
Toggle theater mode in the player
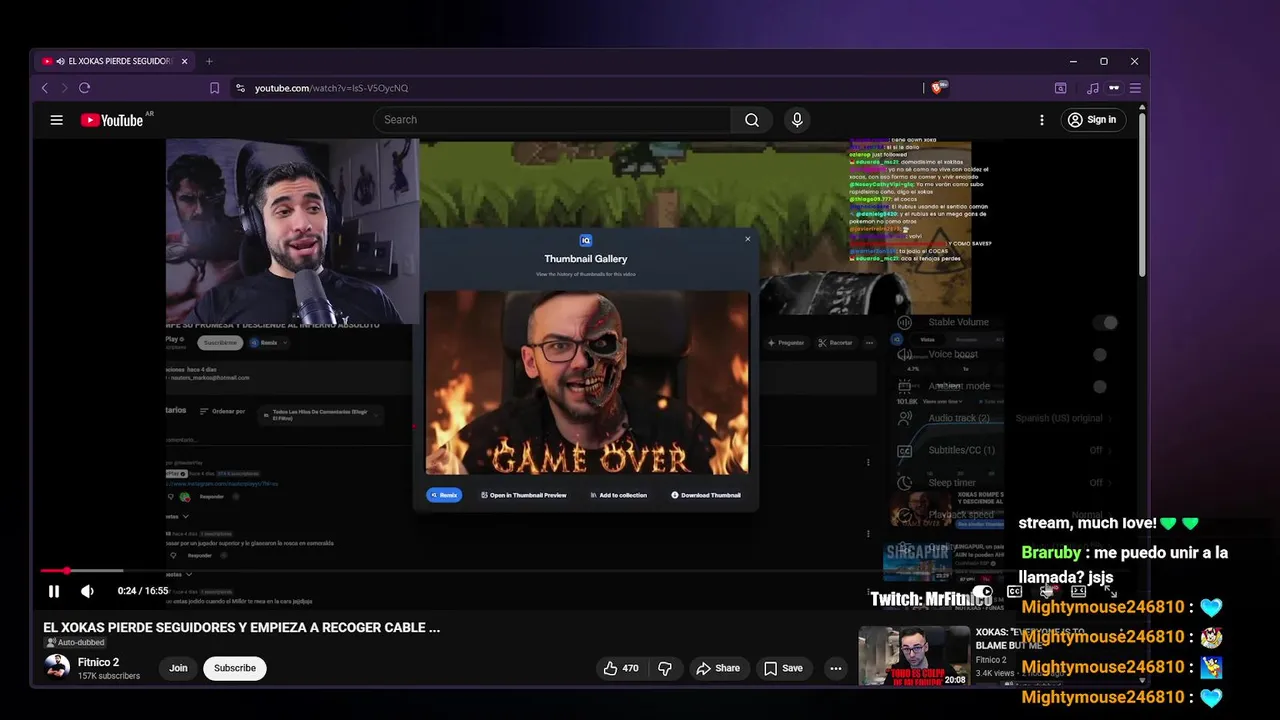(1078, 591)
